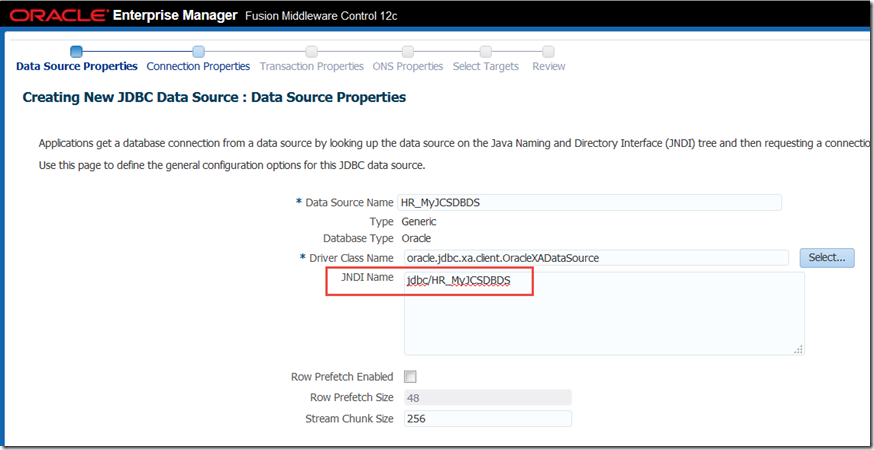The image size is (874, 450).
Task: Click the Review step marker icon
Action: [x=548, y=51]
